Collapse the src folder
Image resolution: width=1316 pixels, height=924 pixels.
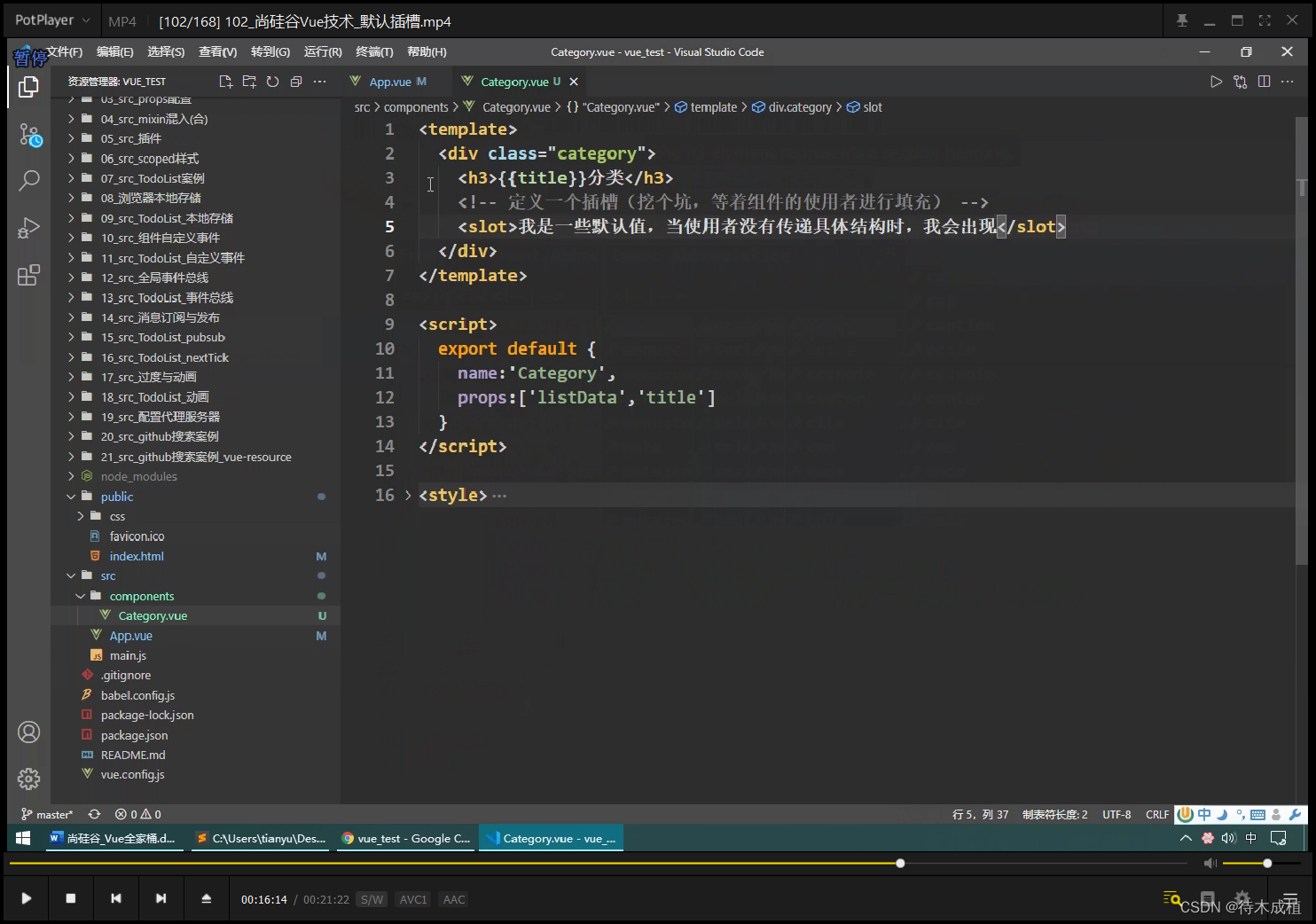[x=71, y=576]
